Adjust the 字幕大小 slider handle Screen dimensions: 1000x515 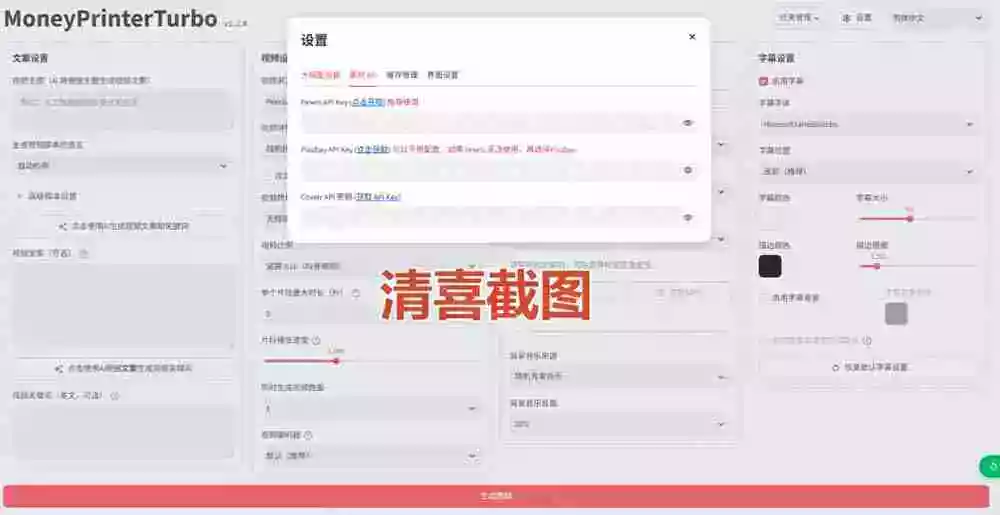coord(910,219)
